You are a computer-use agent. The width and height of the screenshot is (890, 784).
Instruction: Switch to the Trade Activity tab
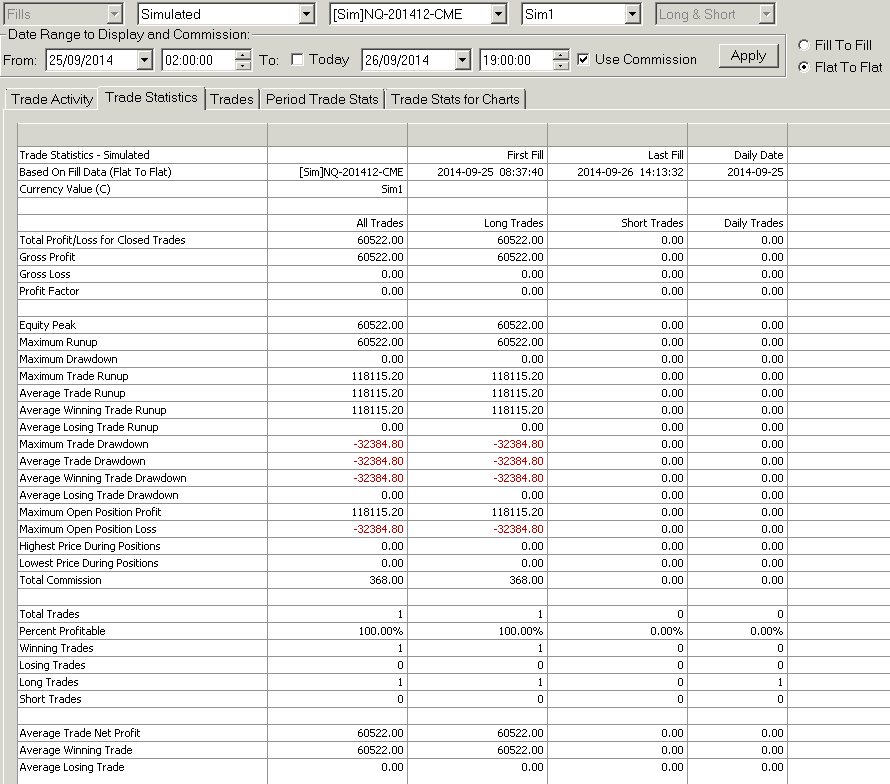point(52,99)
